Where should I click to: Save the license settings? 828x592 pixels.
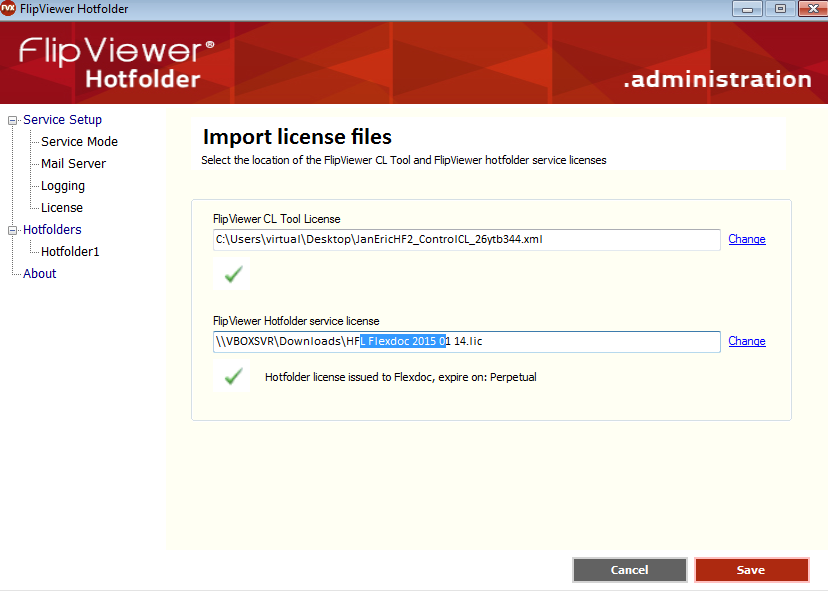(x=751, y=570)
